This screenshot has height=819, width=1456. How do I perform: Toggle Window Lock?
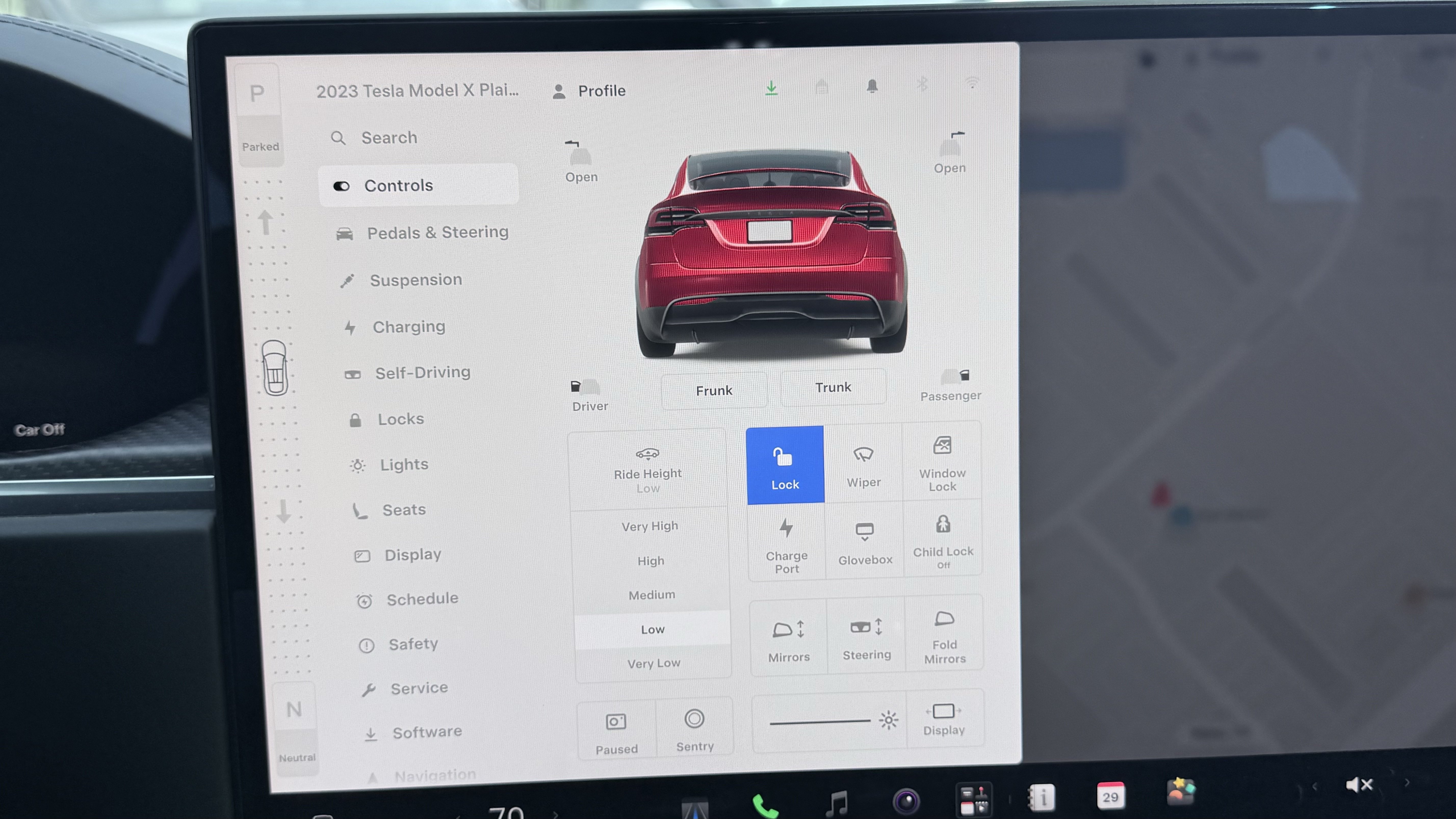click(942, 461)
